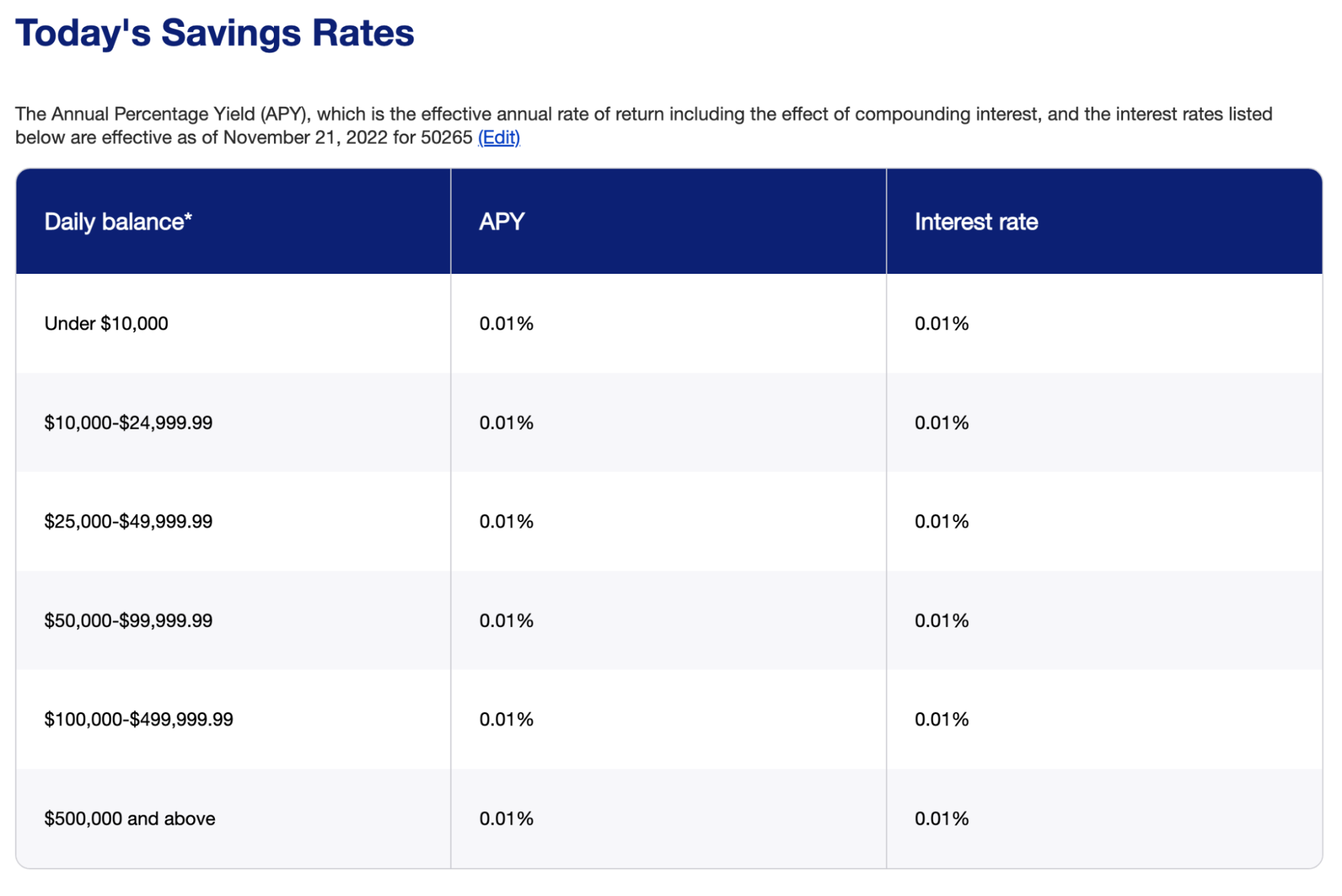The width and height of the screenshot is (1342, 896).
Task: Select the Interest rate column header
Action: click(x=976, y=222)
